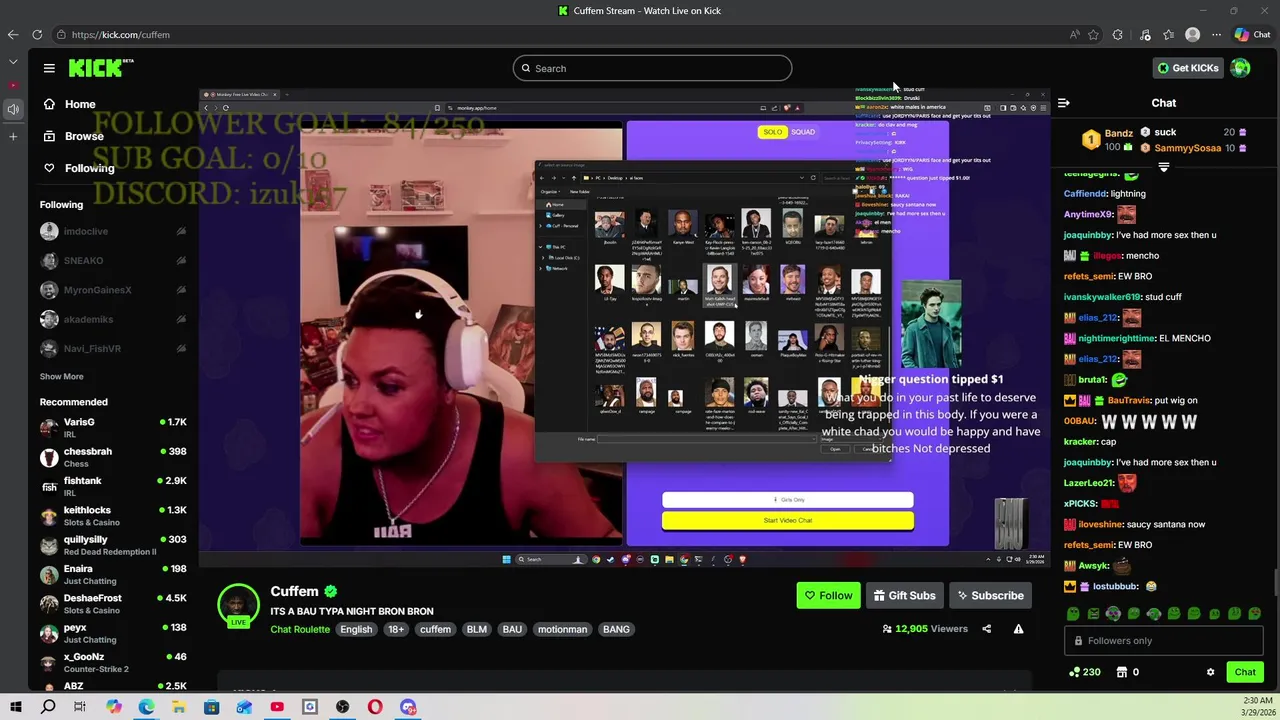Open the vertical tabs dropdown in the Edge sidebar
1280x720 pixels.
(x=13, y=62)
